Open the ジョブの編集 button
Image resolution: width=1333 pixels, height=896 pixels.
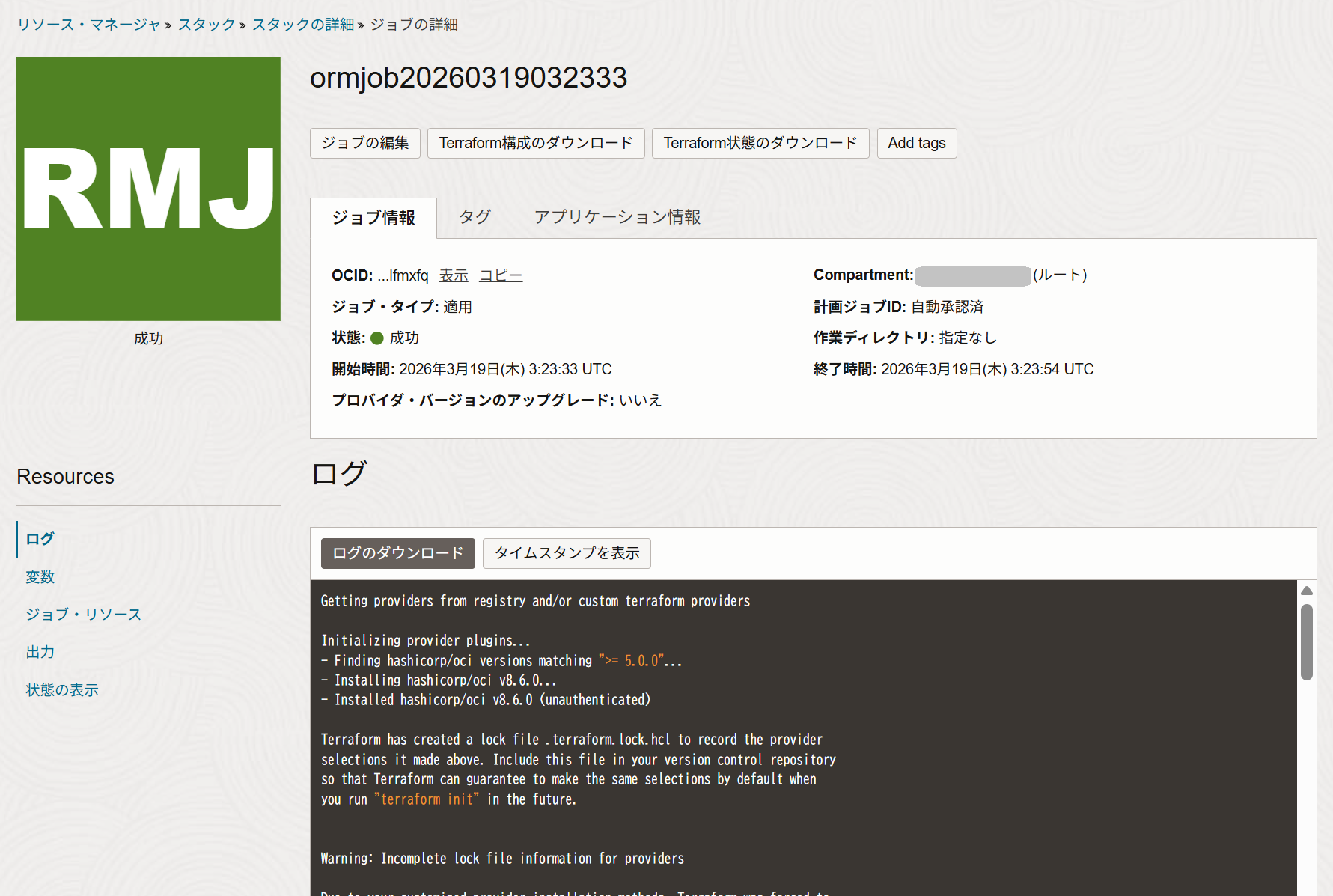364,143
